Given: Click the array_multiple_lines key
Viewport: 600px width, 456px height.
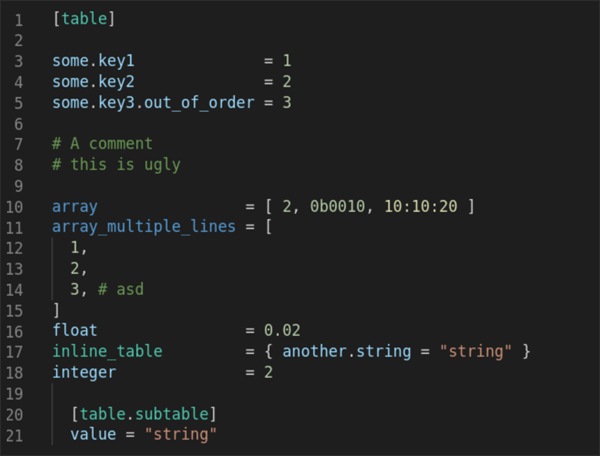Looking at the screenshot, I should tap(143, 227).
